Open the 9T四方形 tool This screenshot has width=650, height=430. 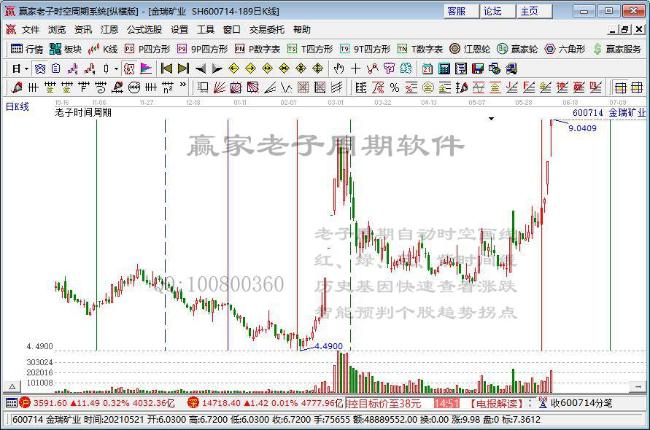[x=365, y=49]
